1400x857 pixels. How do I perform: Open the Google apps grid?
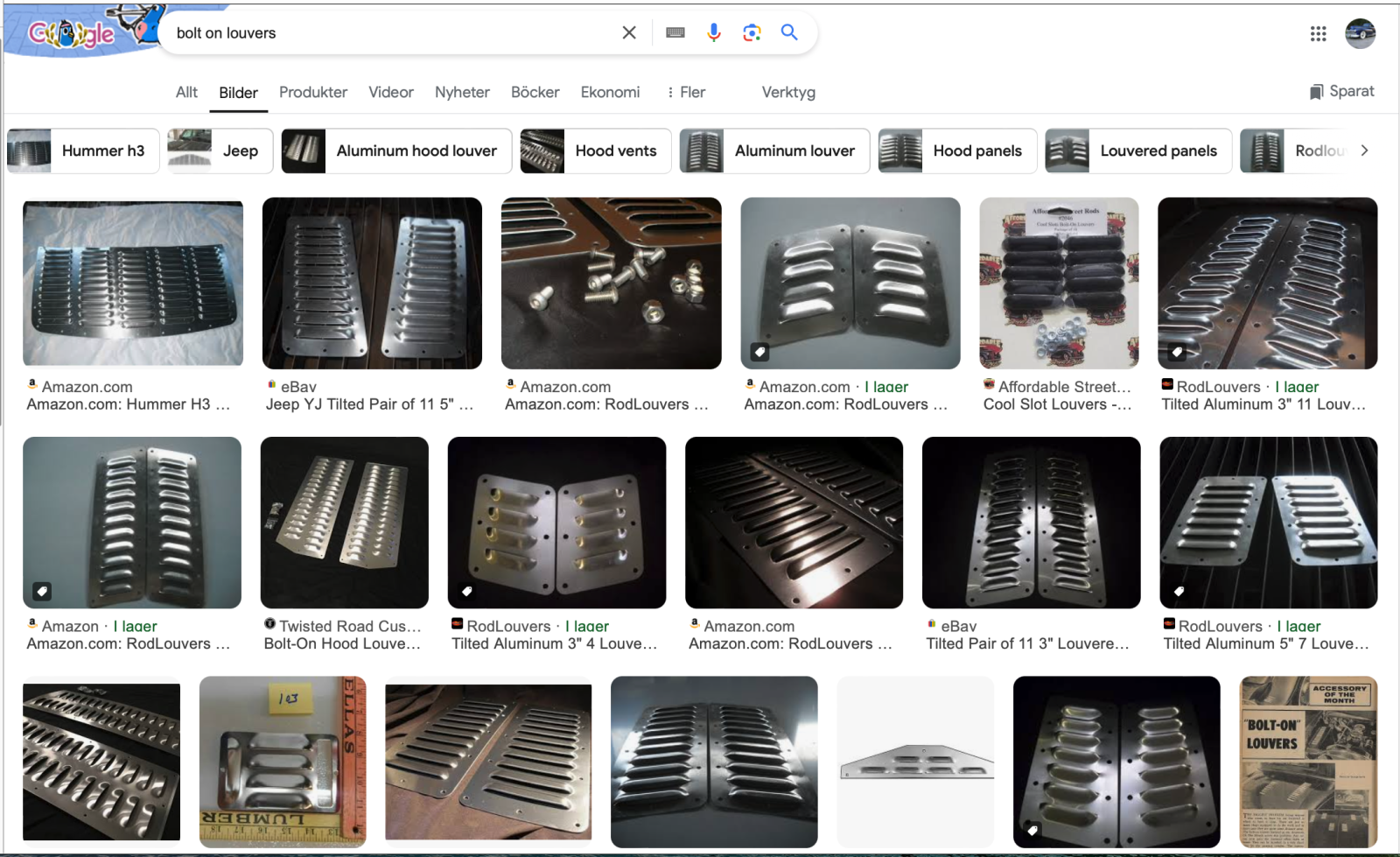1318,33
